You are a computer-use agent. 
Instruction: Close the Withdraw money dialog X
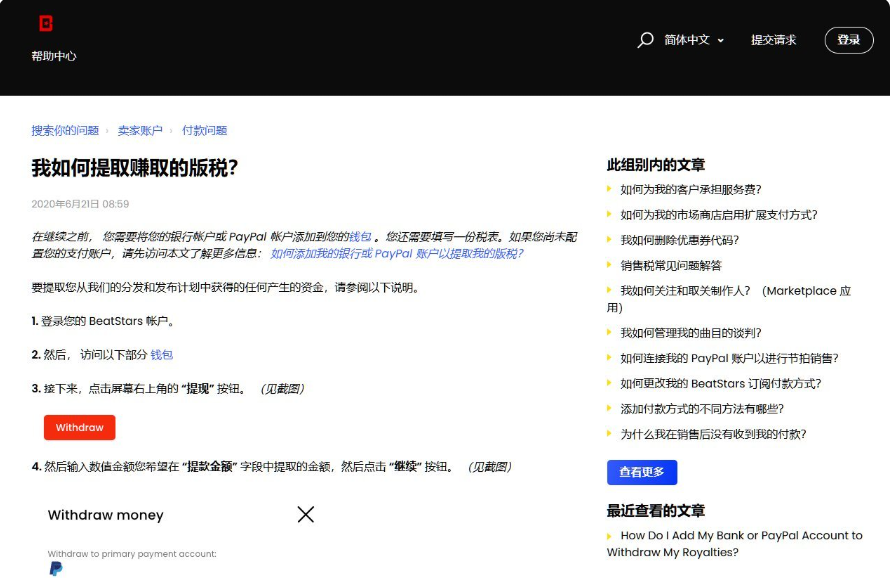pyautogui.click(x=306, y=514)
